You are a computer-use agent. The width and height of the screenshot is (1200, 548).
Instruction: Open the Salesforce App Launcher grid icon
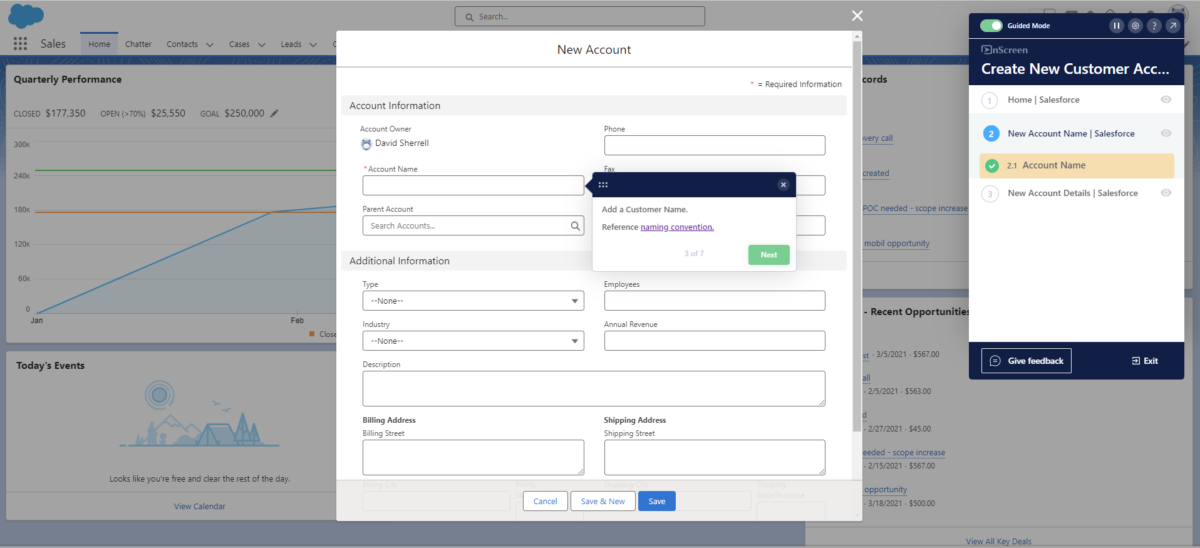(x=20, y=44)
